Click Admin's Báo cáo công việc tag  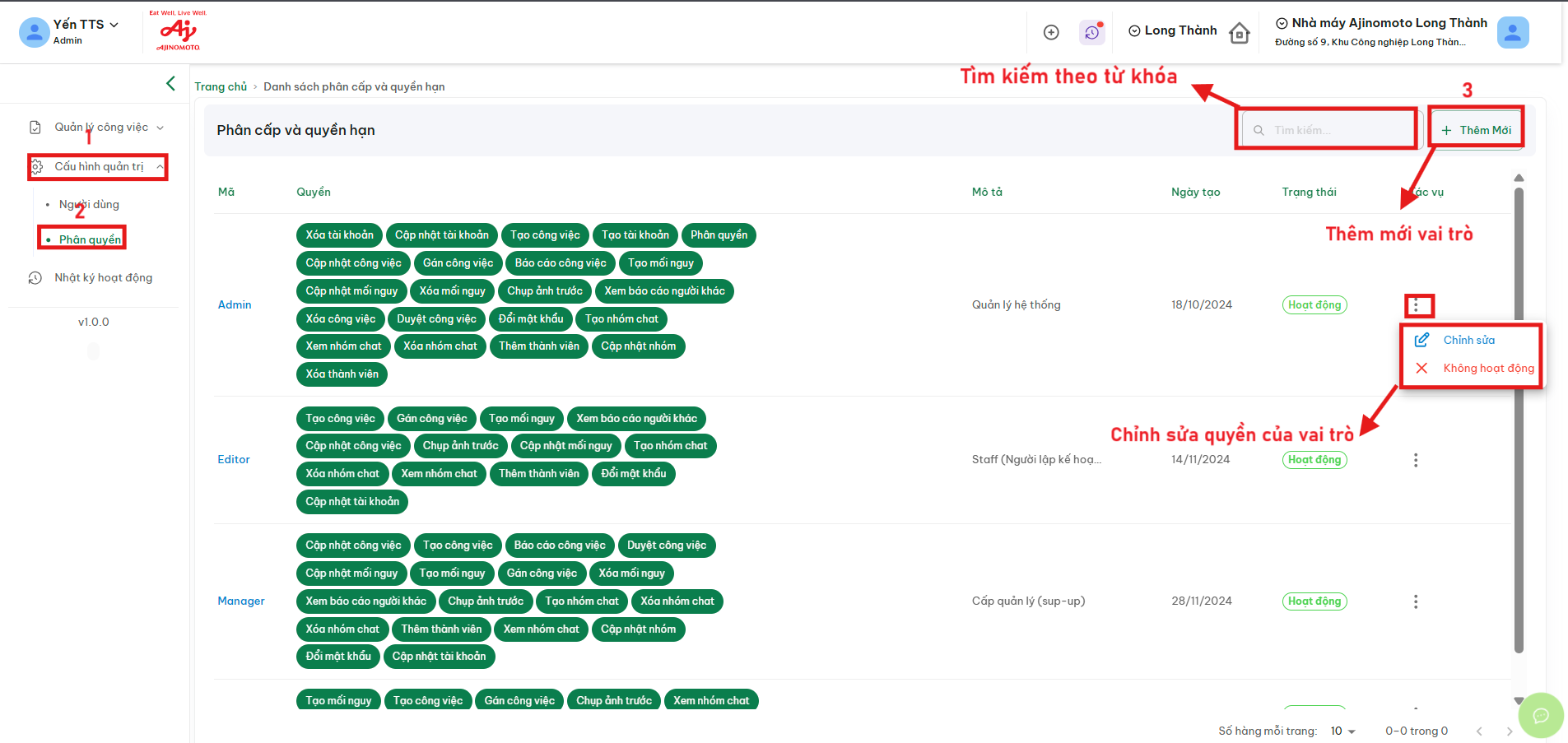coord(561,263)
